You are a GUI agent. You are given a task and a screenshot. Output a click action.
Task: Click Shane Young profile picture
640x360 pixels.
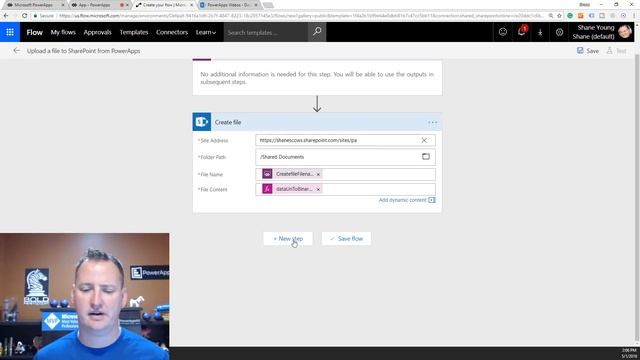[625, 31]
